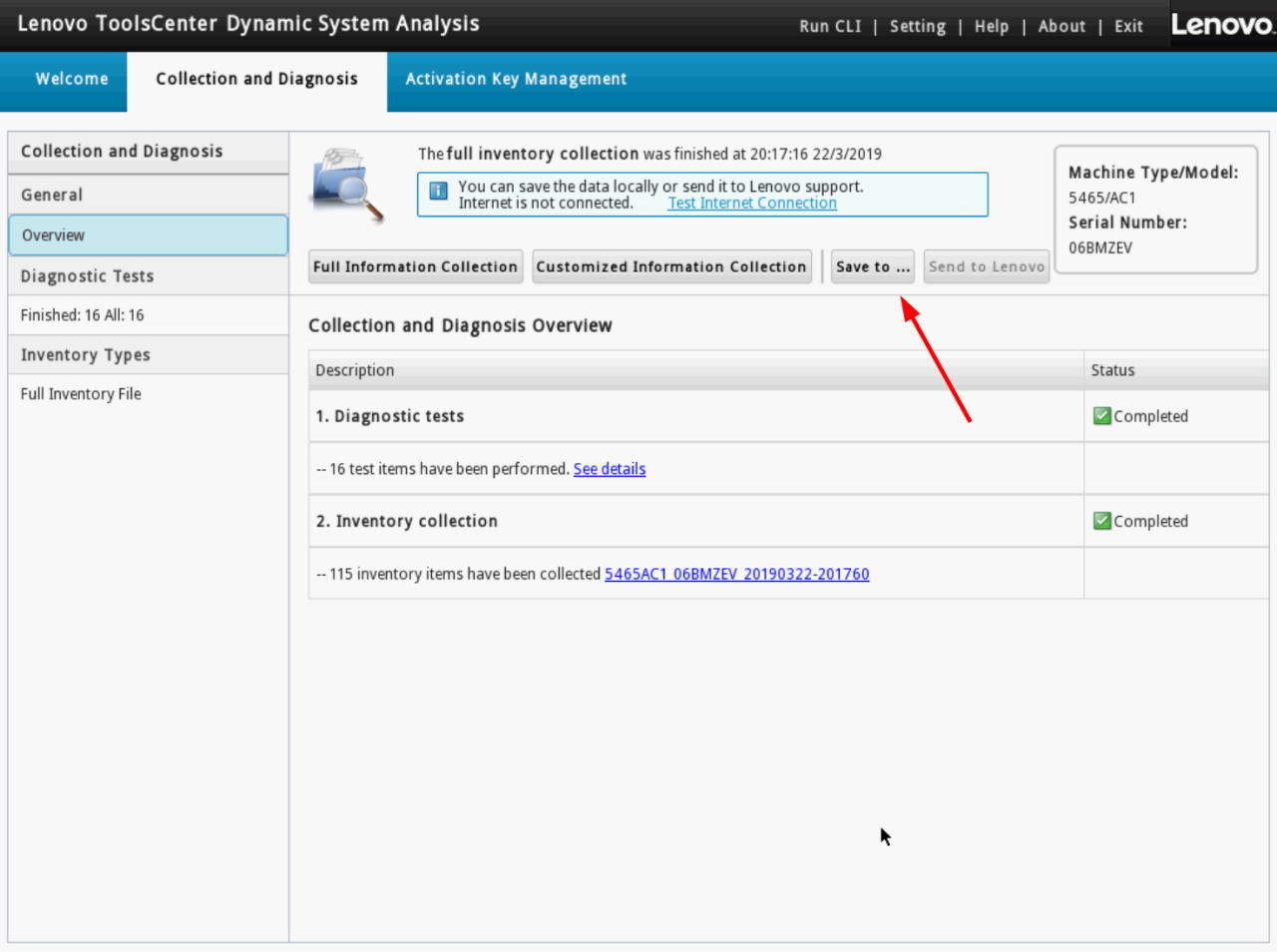Click Exit in the top menu
Screen dimensions: 1277x952
(x=1128, y=26)
